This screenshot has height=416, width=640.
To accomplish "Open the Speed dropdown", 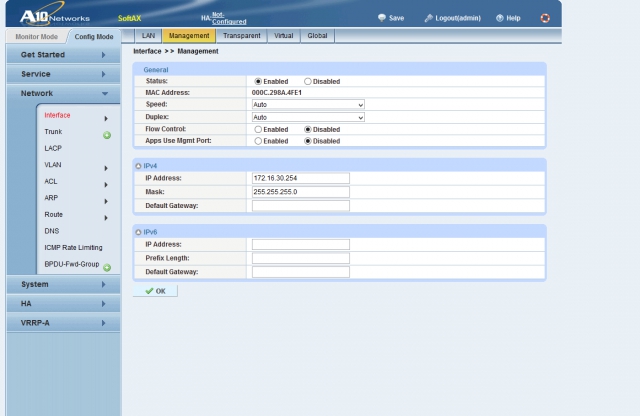I will pos(308,105).
